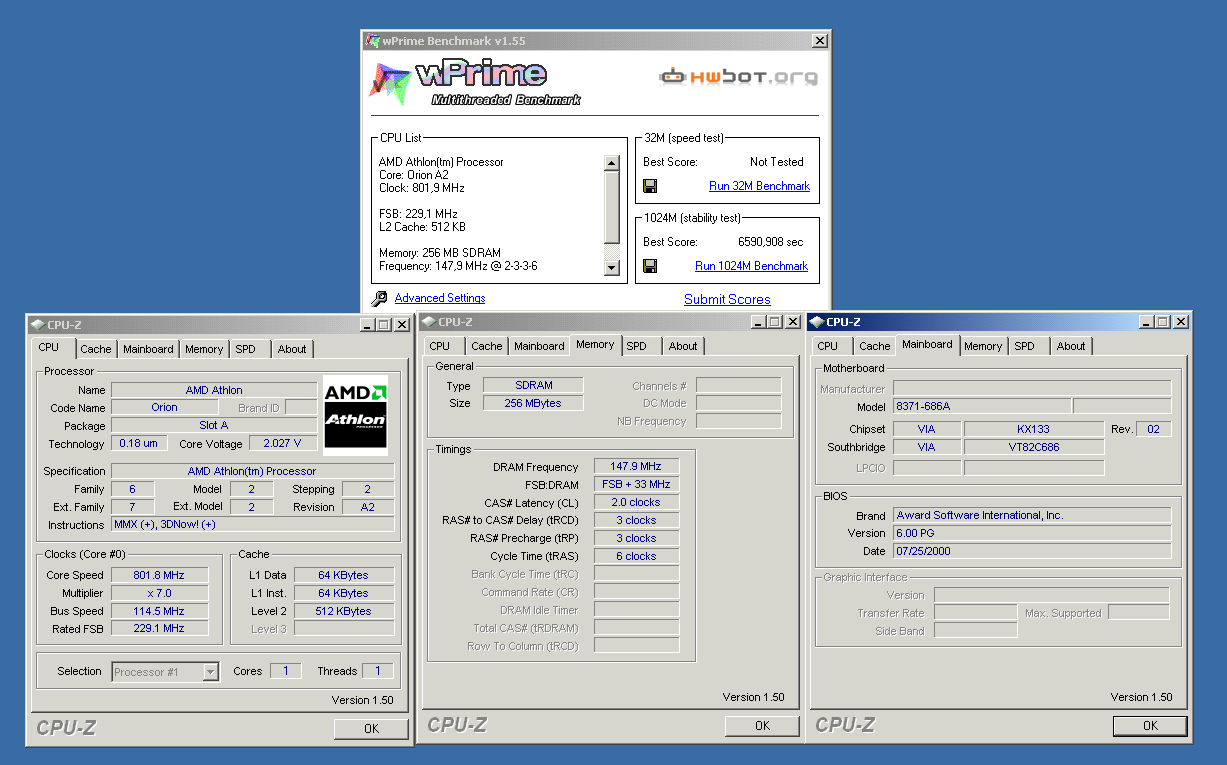Screen dimensions: 1227x765
Task: Click the hwbot.org logo in wPrime
Action: coord(738,76)
